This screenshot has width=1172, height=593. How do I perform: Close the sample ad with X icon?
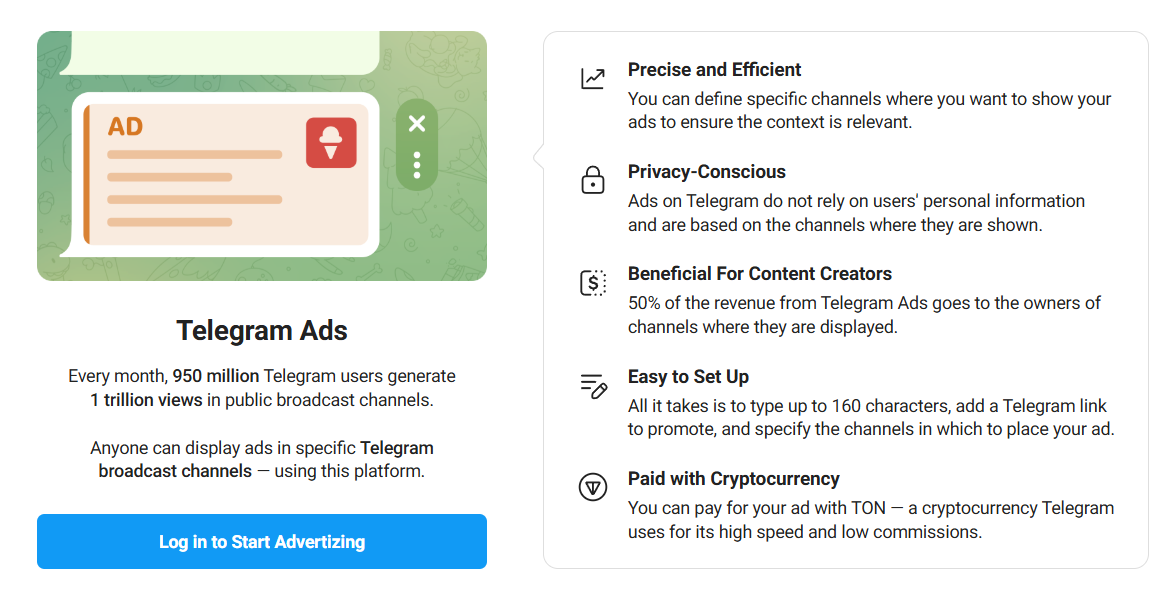click(417, 123)
